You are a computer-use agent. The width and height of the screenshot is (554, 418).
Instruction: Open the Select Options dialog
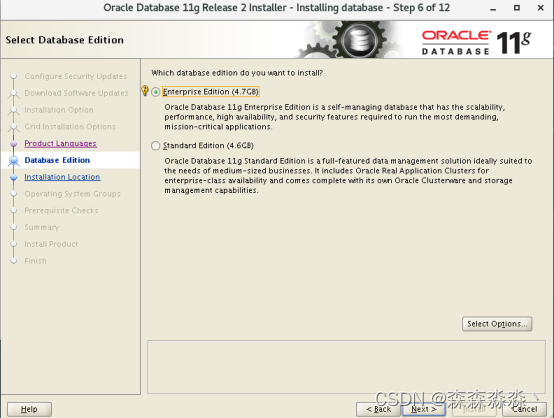[x=497, y=324]
